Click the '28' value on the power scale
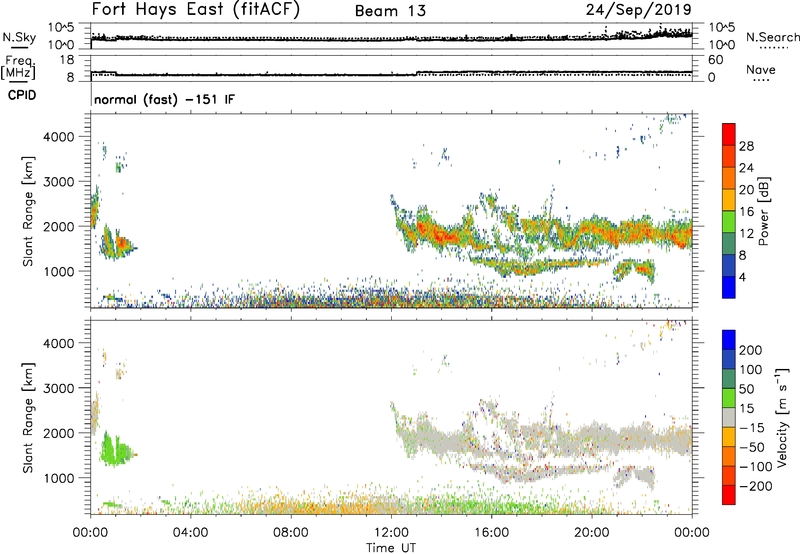The height and width of the screenshot is (554, 800). pos(746,146)
